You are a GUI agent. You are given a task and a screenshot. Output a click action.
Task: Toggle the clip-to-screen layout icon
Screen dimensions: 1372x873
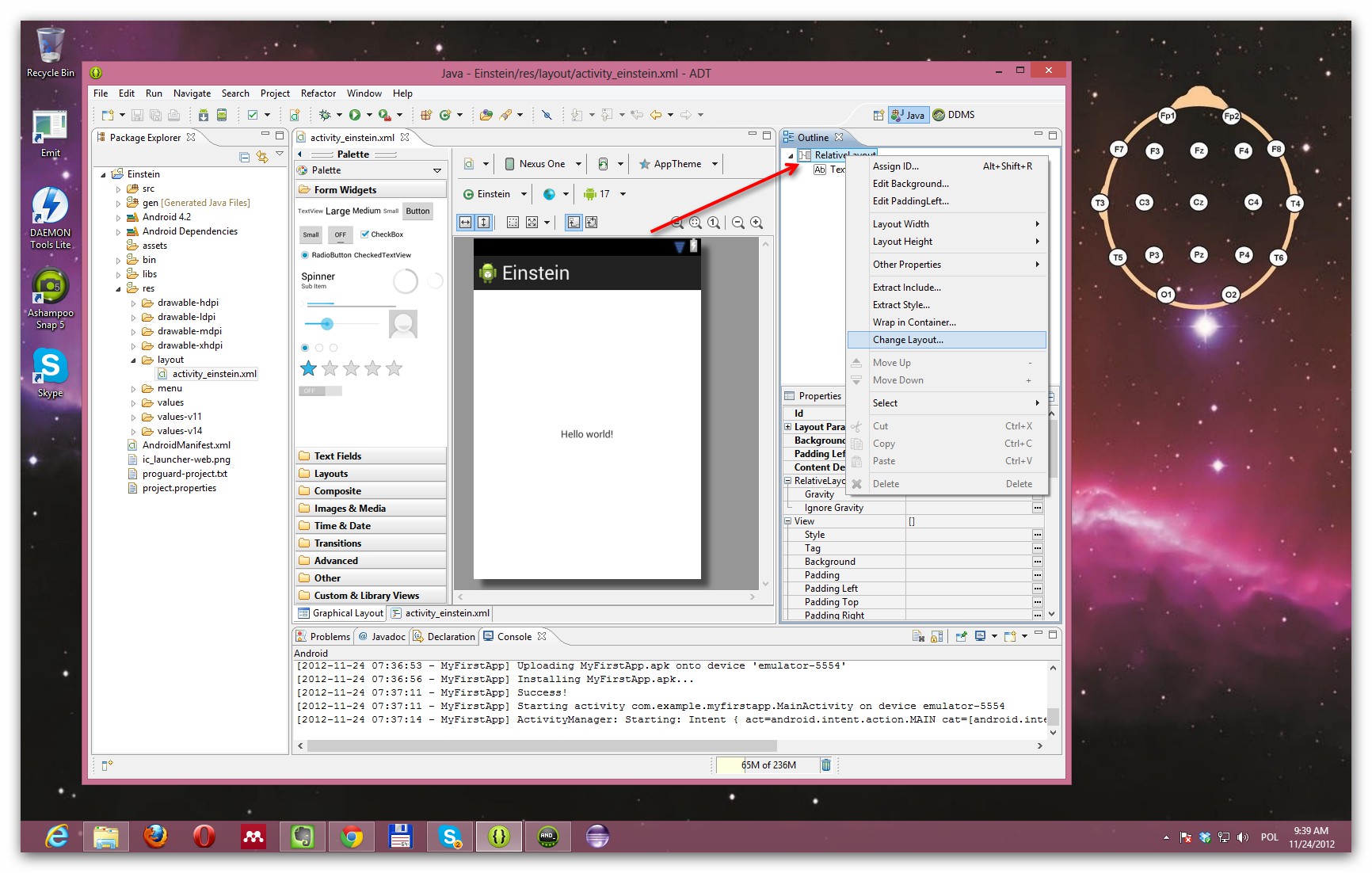[574, 223]
